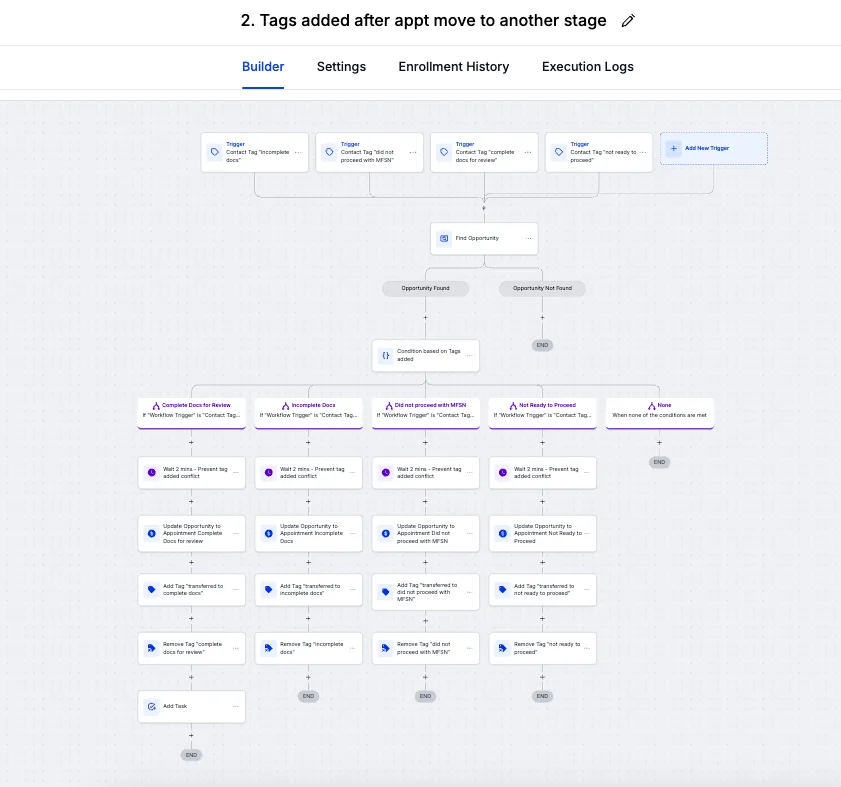
Task: Open three-dot menu on Find Opportunity node
Action: pos(528,238)
